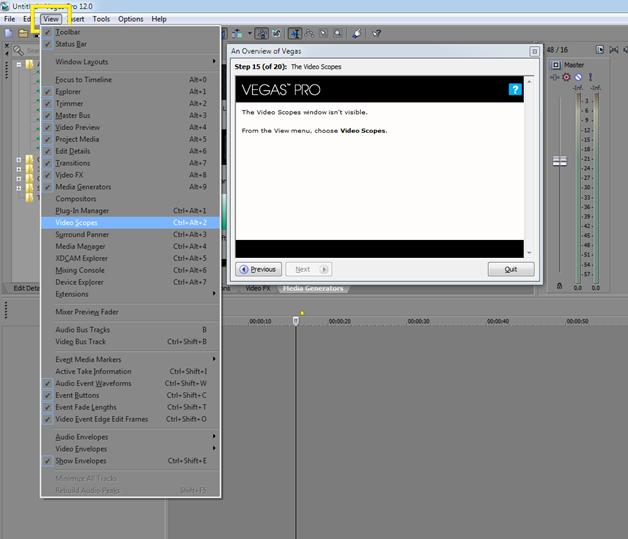Uncheck Status Bar in the View menu
The width and height of the screenshot is (628, 539).
coord(130,44)
